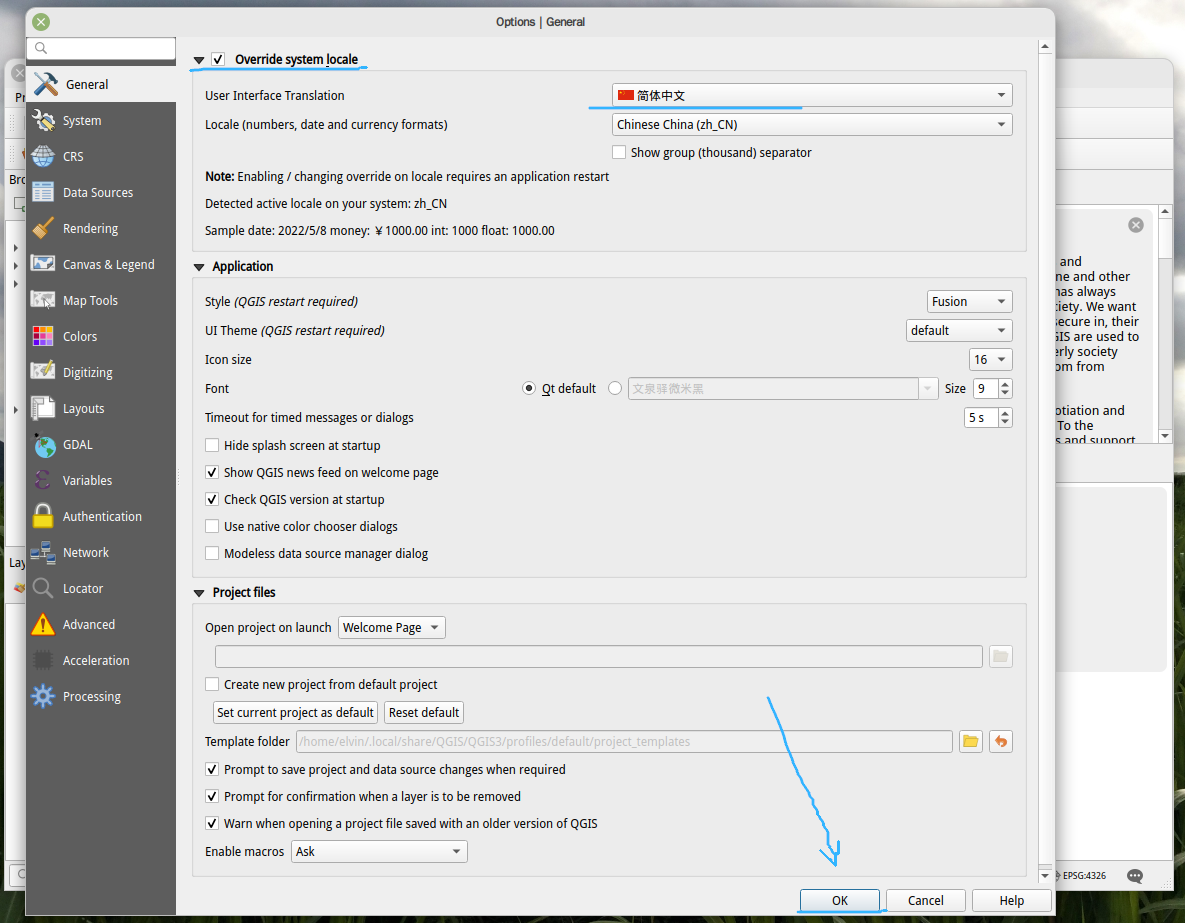Open the Variables epsilon icon
Image resolution: width=1185 pixels, height=923 pixels.
(43, 481)
